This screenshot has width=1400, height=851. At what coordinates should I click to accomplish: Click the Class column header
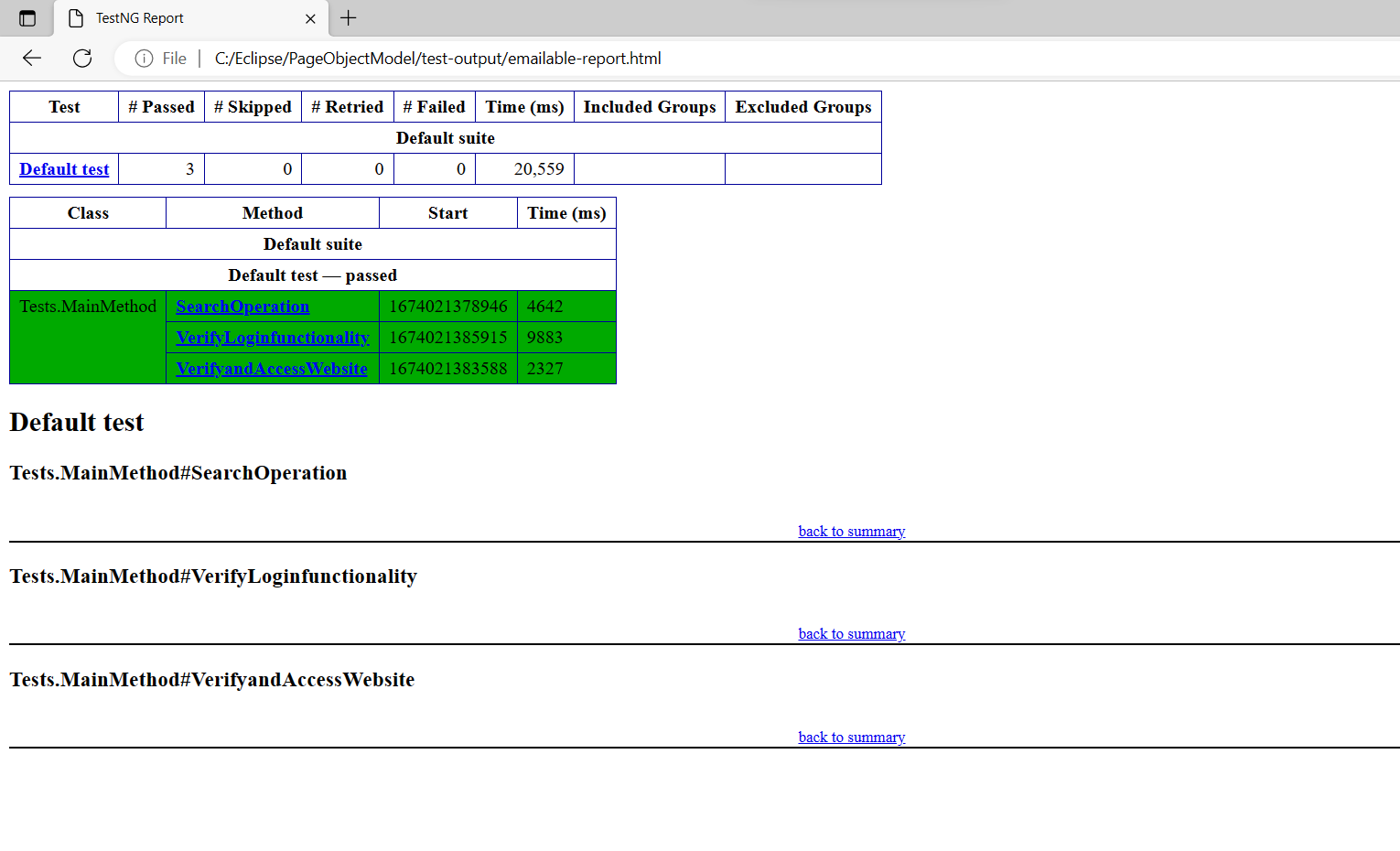tap(88, 213)
